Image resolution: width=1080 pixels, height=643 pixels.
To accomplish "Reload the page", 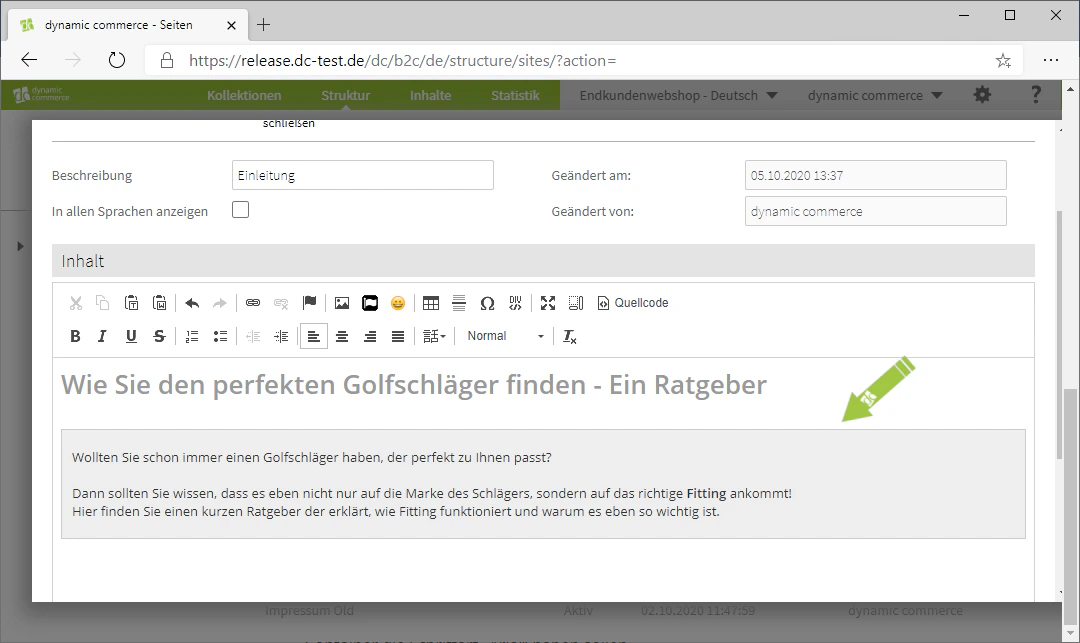I will click(x=117, y=60).
